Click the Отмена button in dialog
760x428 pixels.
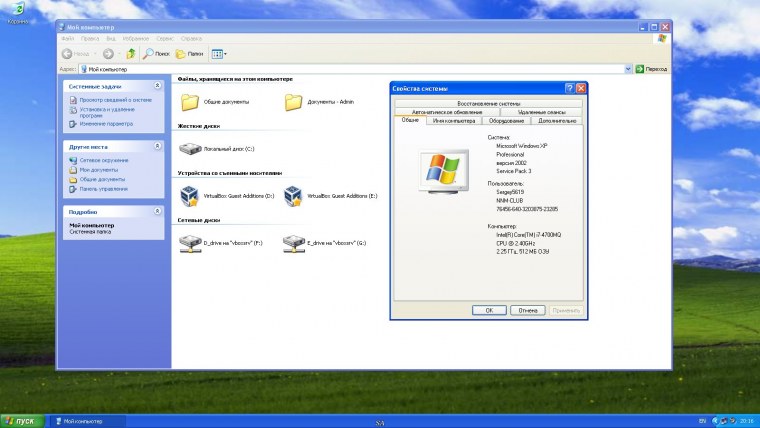click(x=527, y=310)
